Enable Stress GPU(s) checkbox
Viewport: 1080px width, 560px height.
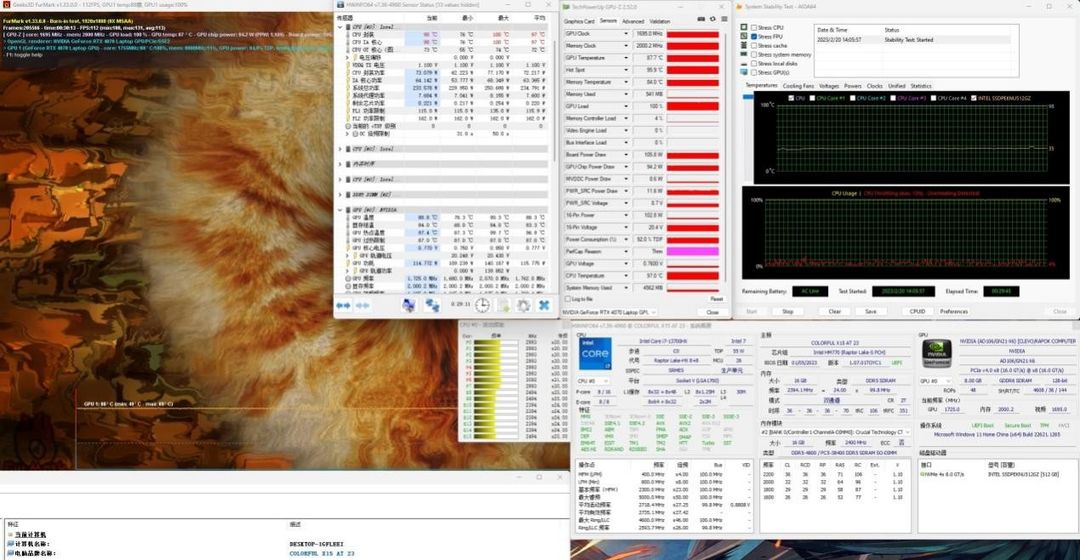[x=754, y=72]
